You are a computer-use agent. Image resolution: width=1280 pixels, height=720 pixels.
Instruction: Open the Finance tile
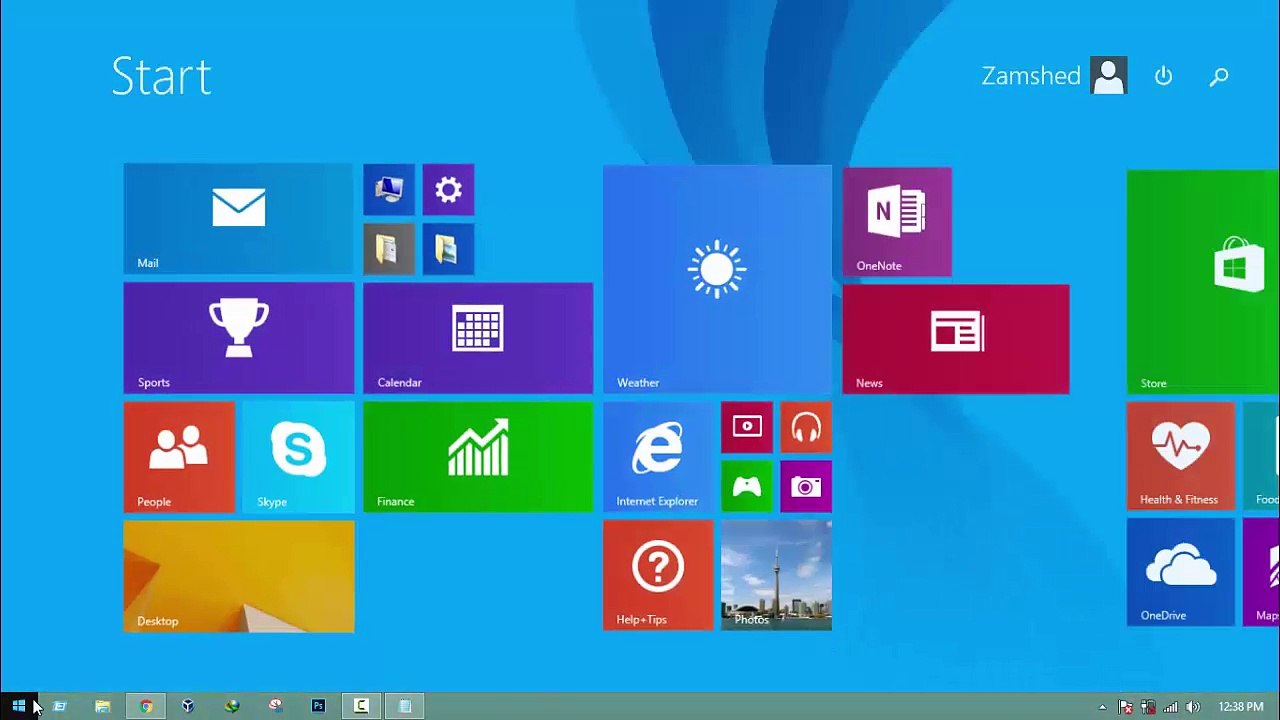click(x=478, y=457)
